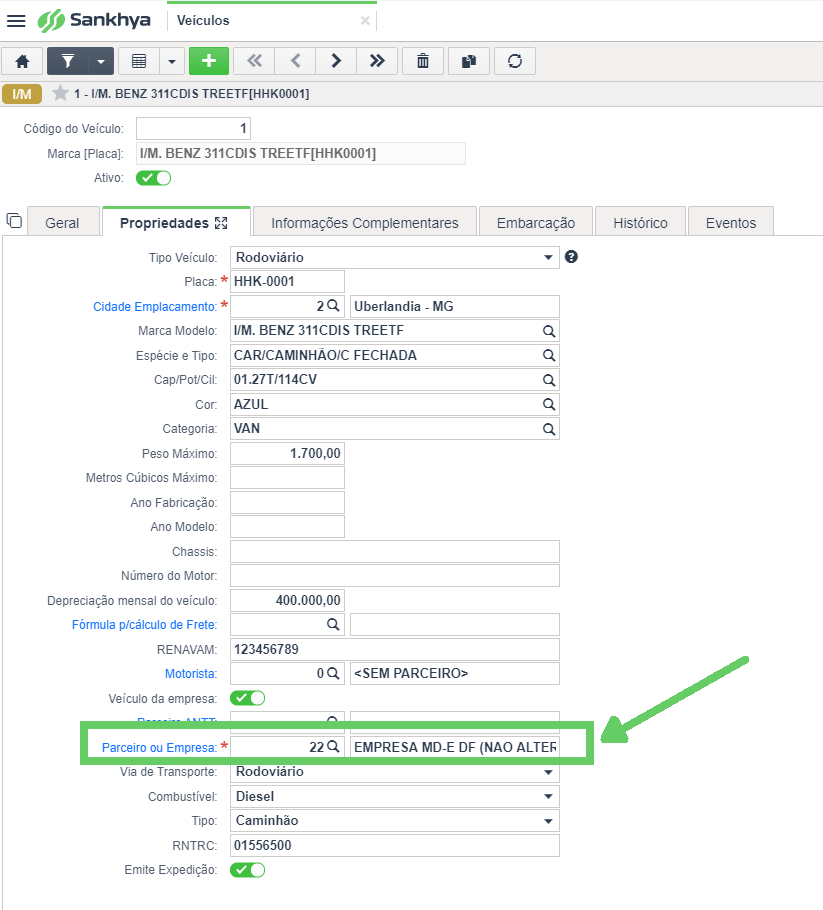Duplicate the current record
The width and height of the screenshot is (823, 910).
[x=469, y=61]
